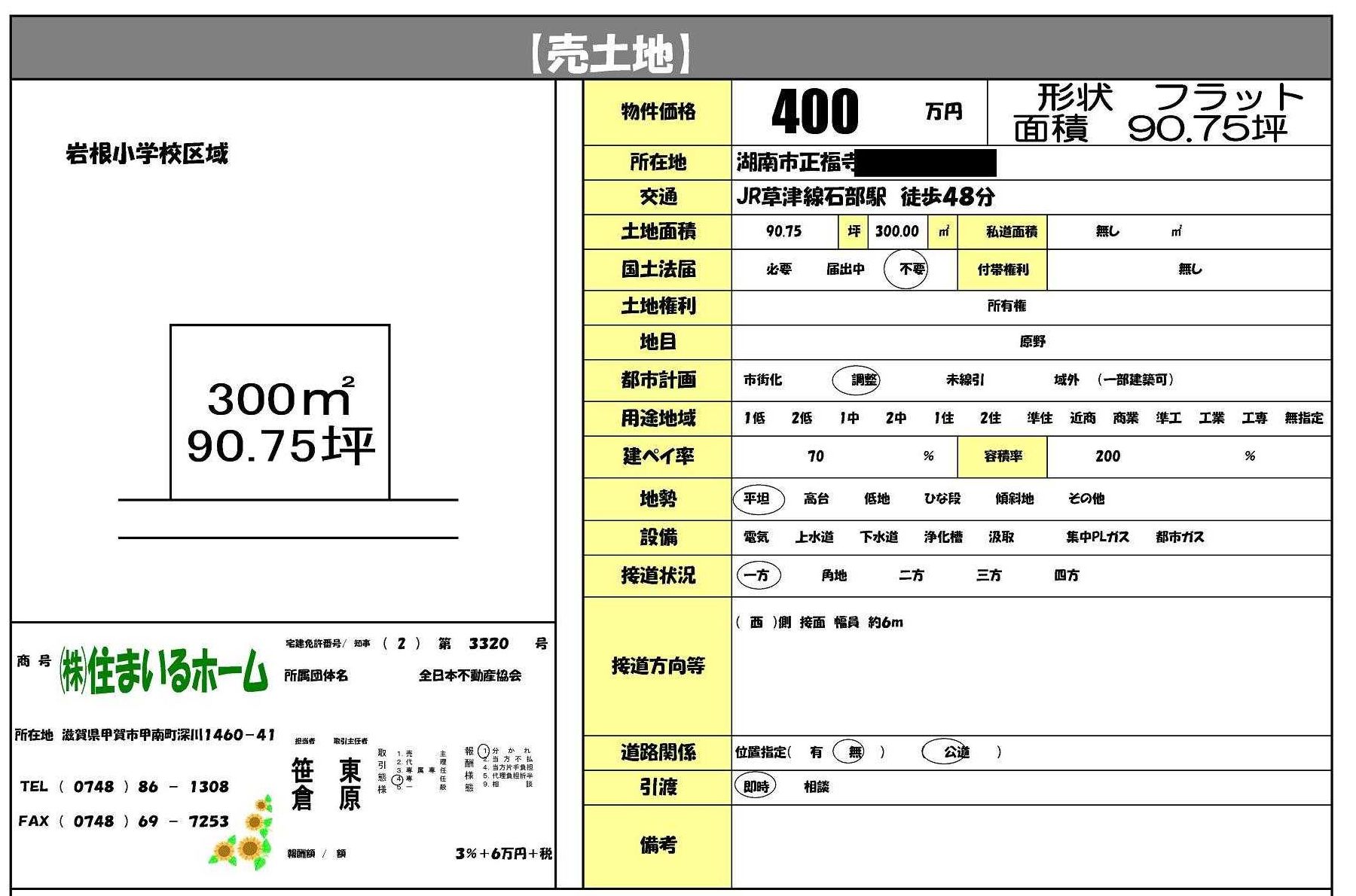
Task: Select the 無指定 zoning option
Action: click(x=1304, y=418)
